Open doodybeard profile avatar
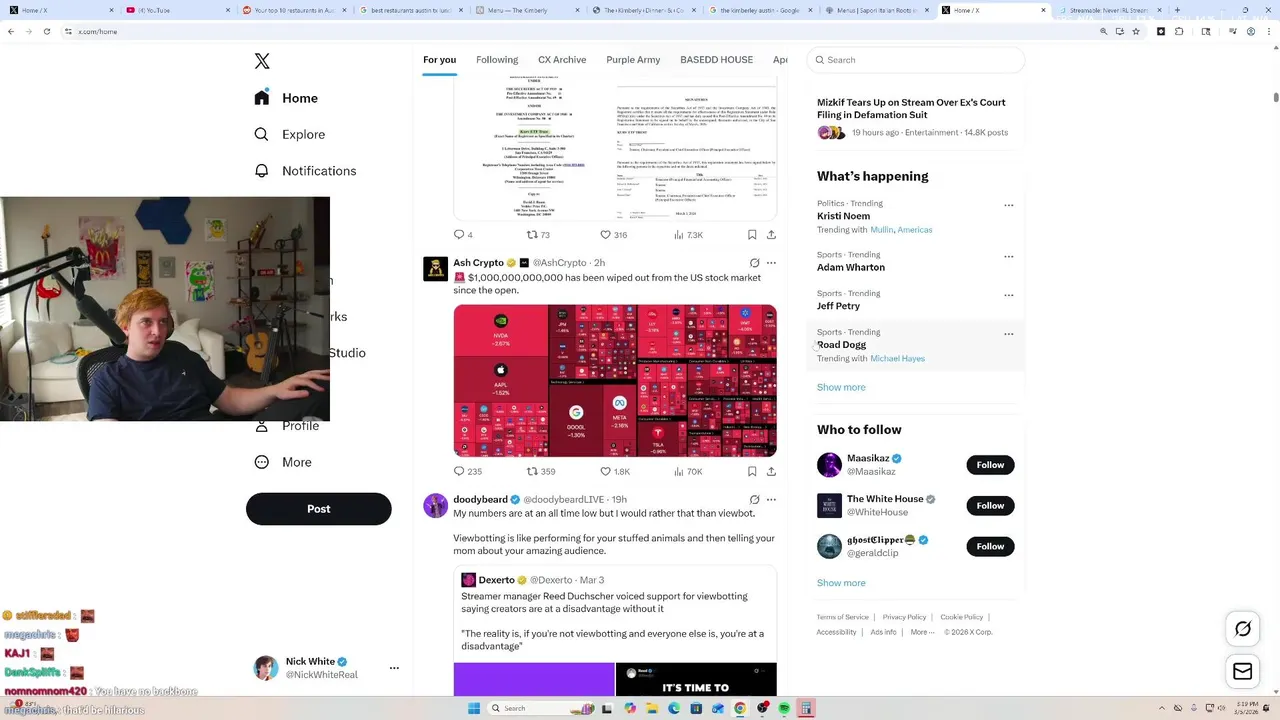The image size is (1280, 720). pos(436,505)
